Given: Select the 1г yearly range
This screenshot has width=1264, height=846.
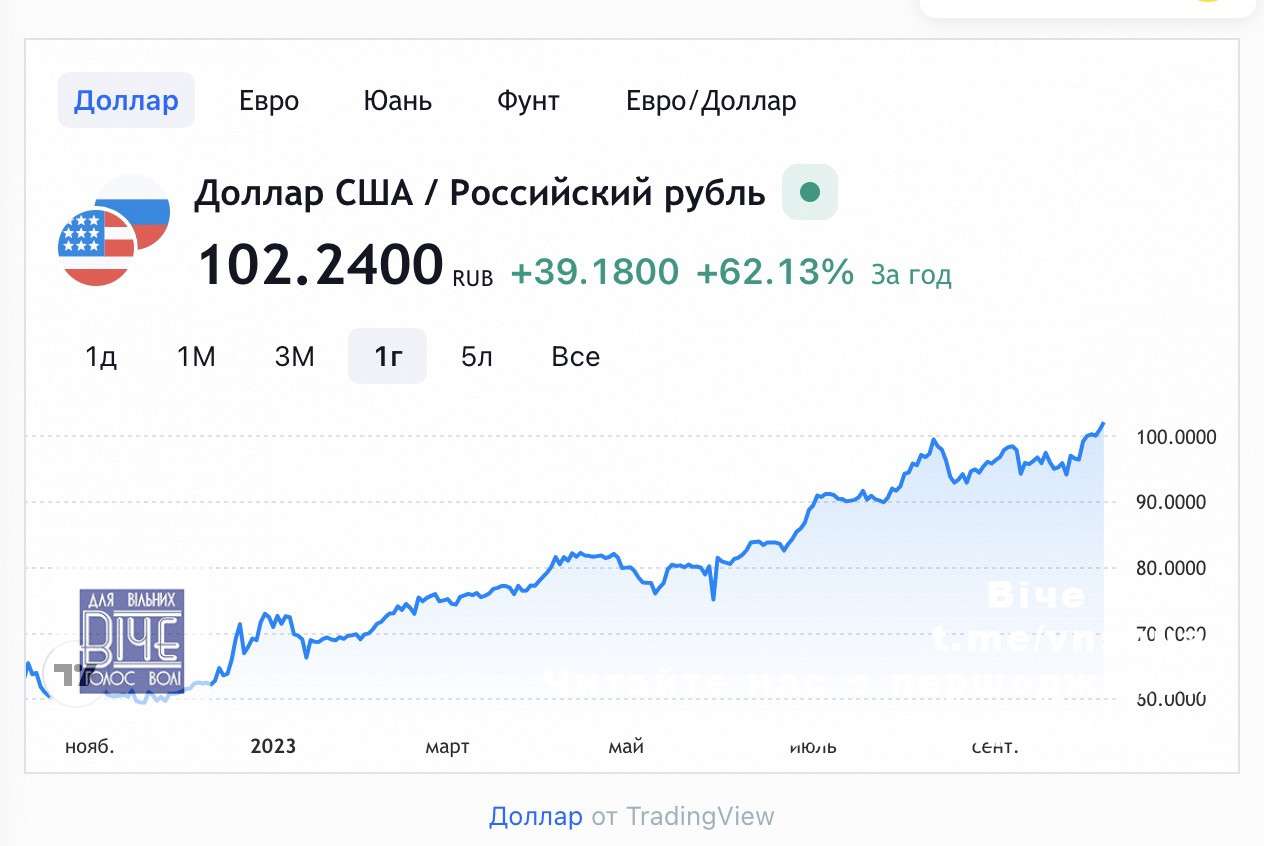Looking at the screenshot, I should (387, 357).
